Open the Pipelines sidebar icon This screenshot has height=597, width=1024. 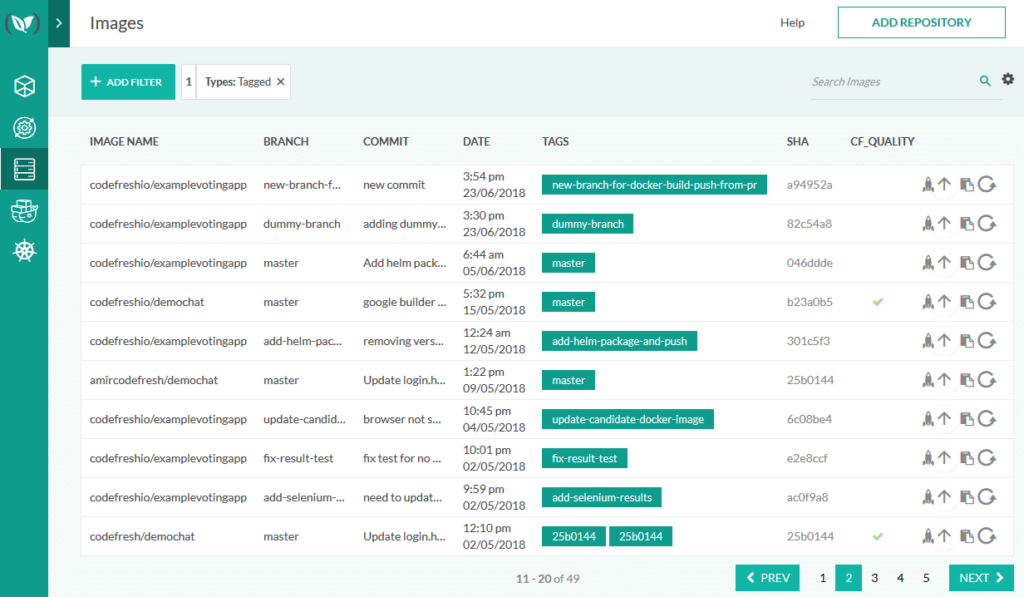pyautogui.click(x=24, y=128)
